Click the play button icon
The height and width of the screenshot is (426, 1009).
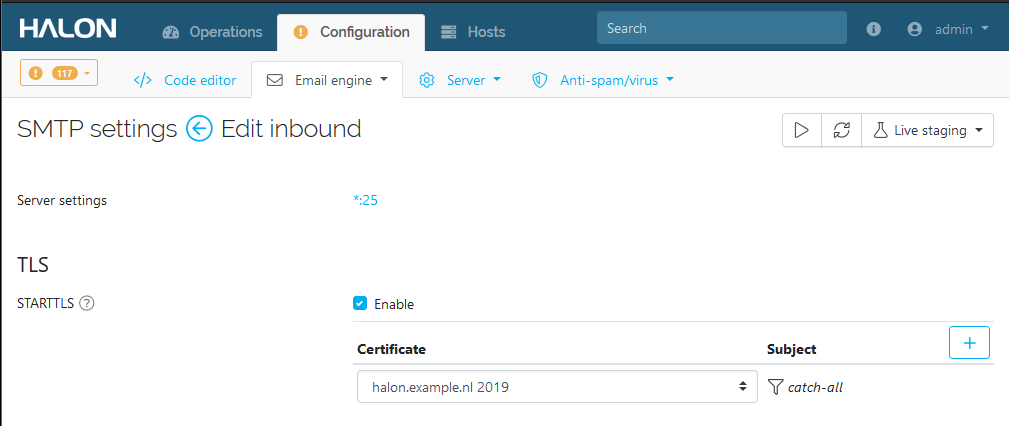click(801, 130)
